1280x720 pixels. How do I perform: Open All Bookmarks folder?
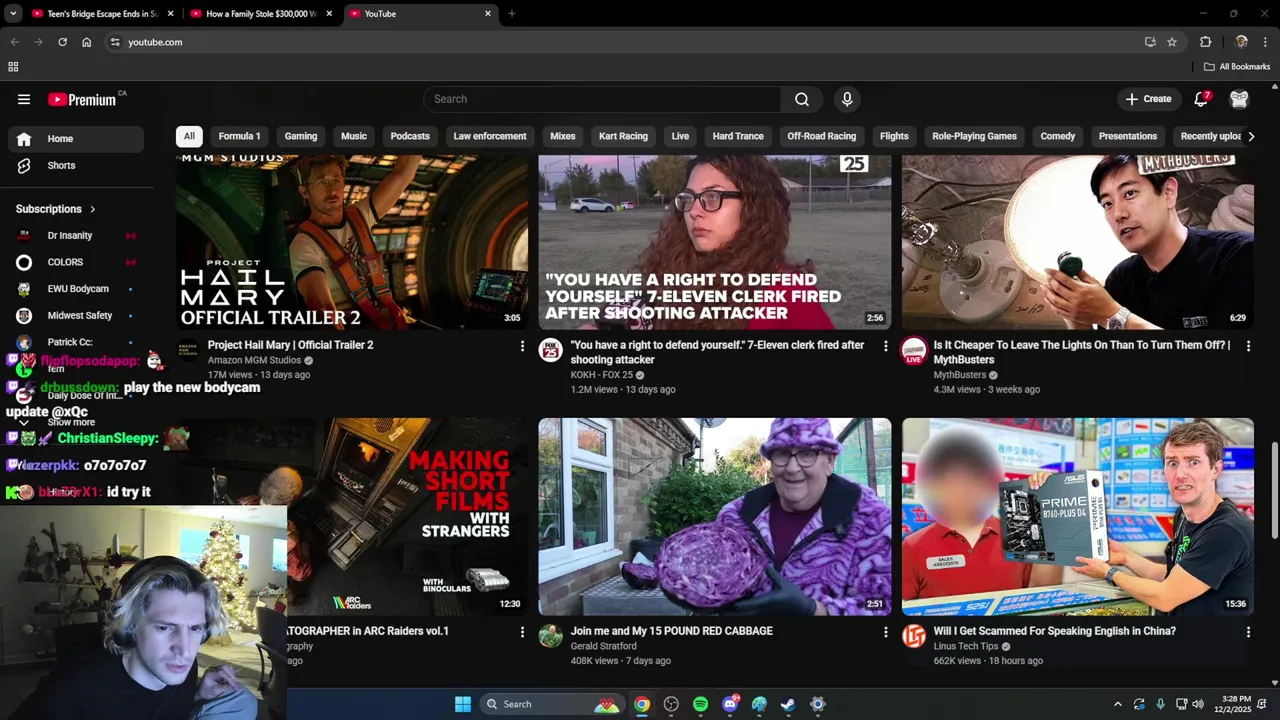coord(1237,67)
